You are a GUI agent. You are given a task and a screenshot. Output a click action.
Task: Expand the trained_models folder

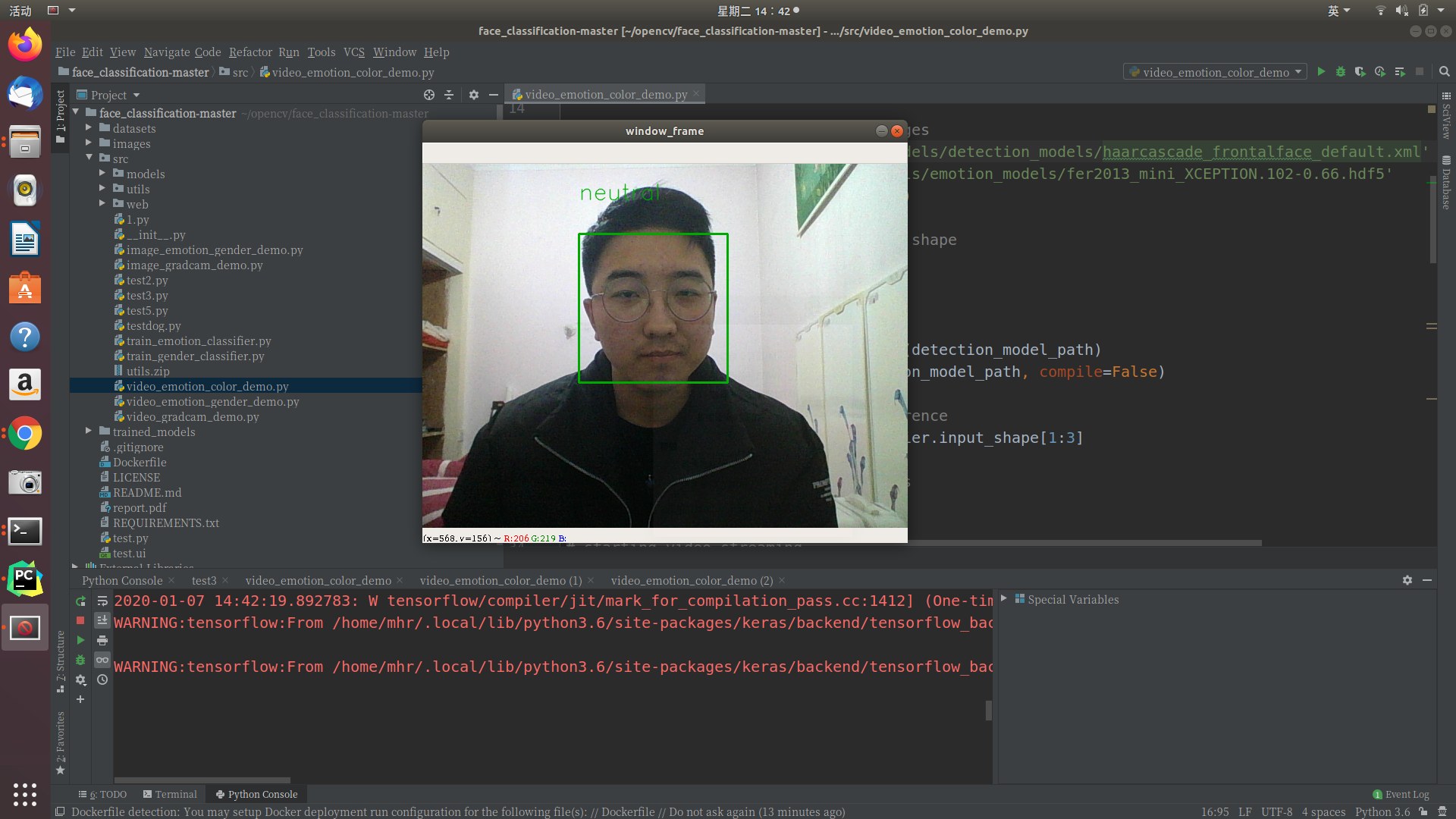(88, 431)
